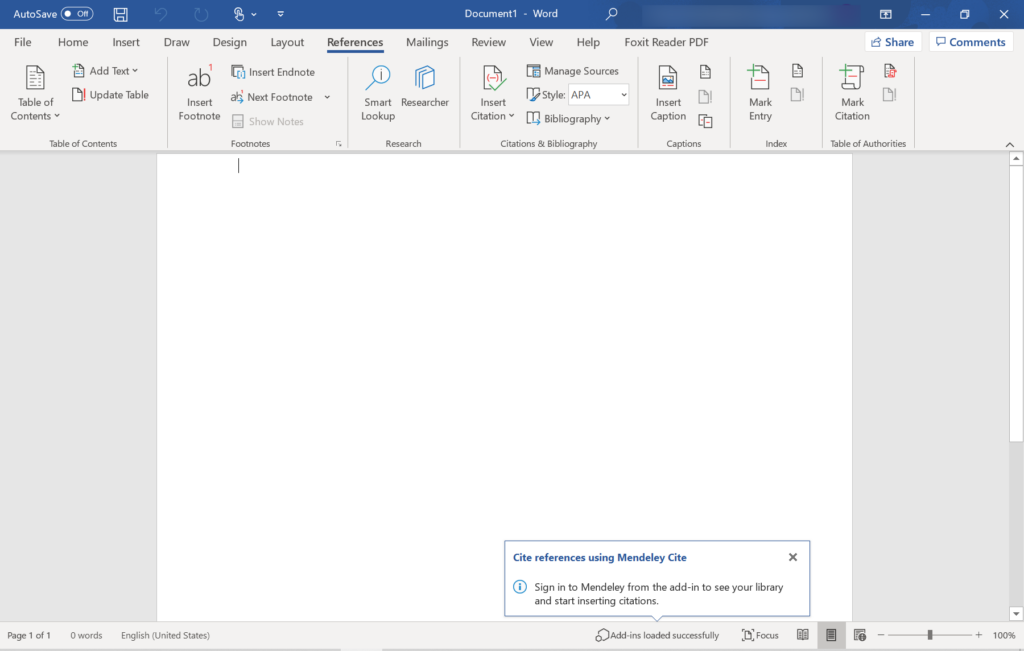Open the Foxit Reader PDF tab

coord(666,42)
